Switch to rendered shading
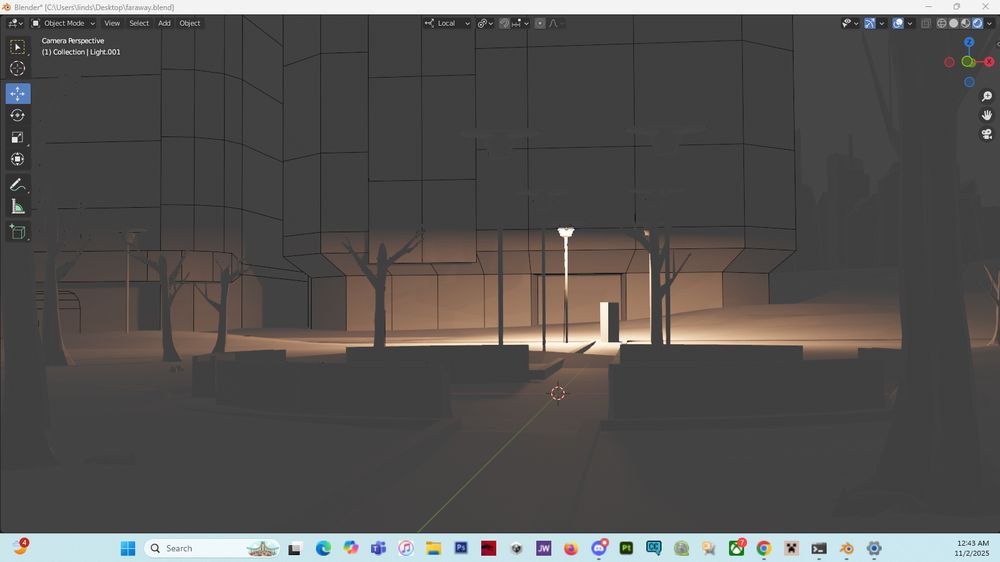 pos(977,23)
